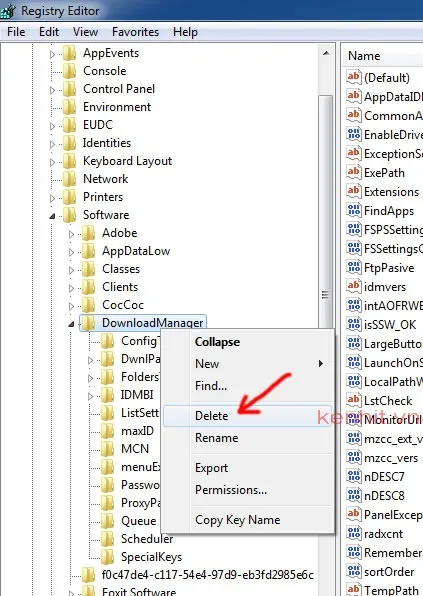423x596 pixels.
Task: Expand the Control Panel key arrow
Action: tap(52, 90)
